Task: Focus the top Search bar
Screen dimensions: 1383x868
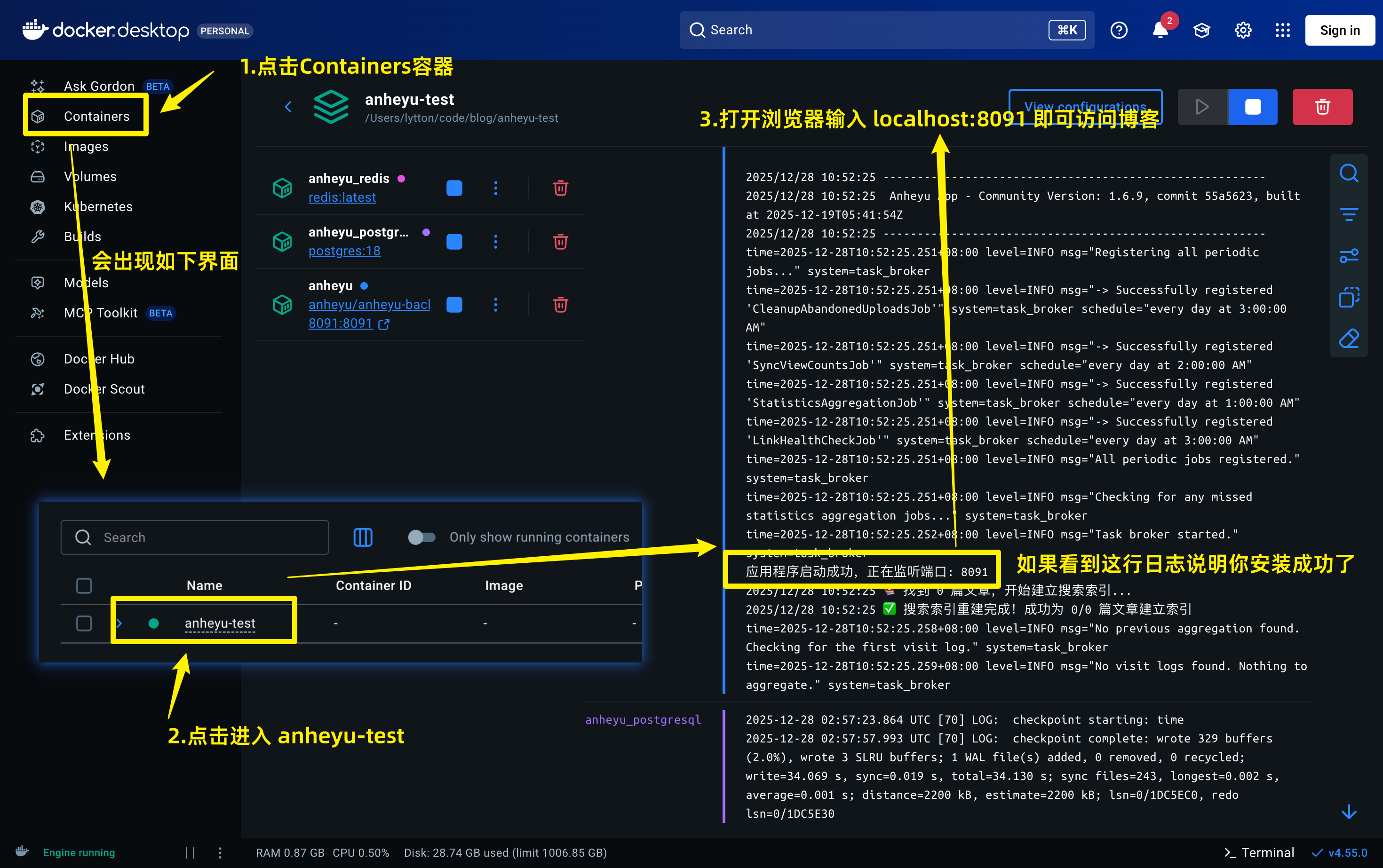Action: coord(886,30)
